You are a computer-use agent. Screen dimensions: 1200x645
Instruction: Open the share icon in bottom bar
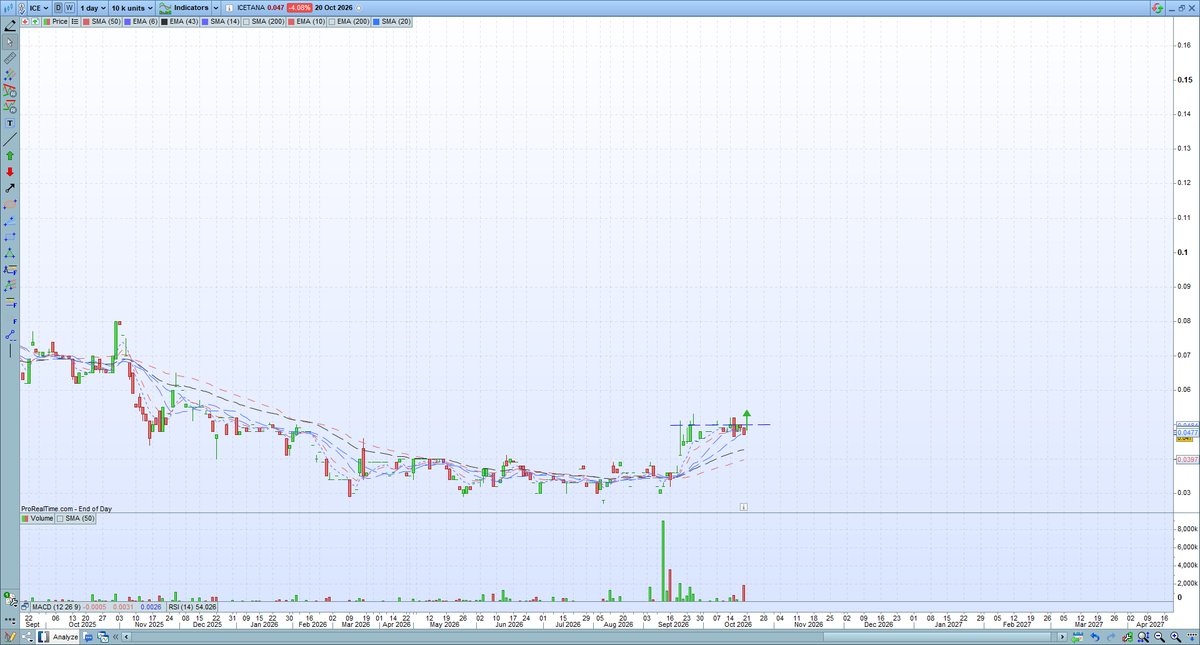coord(27,637)
